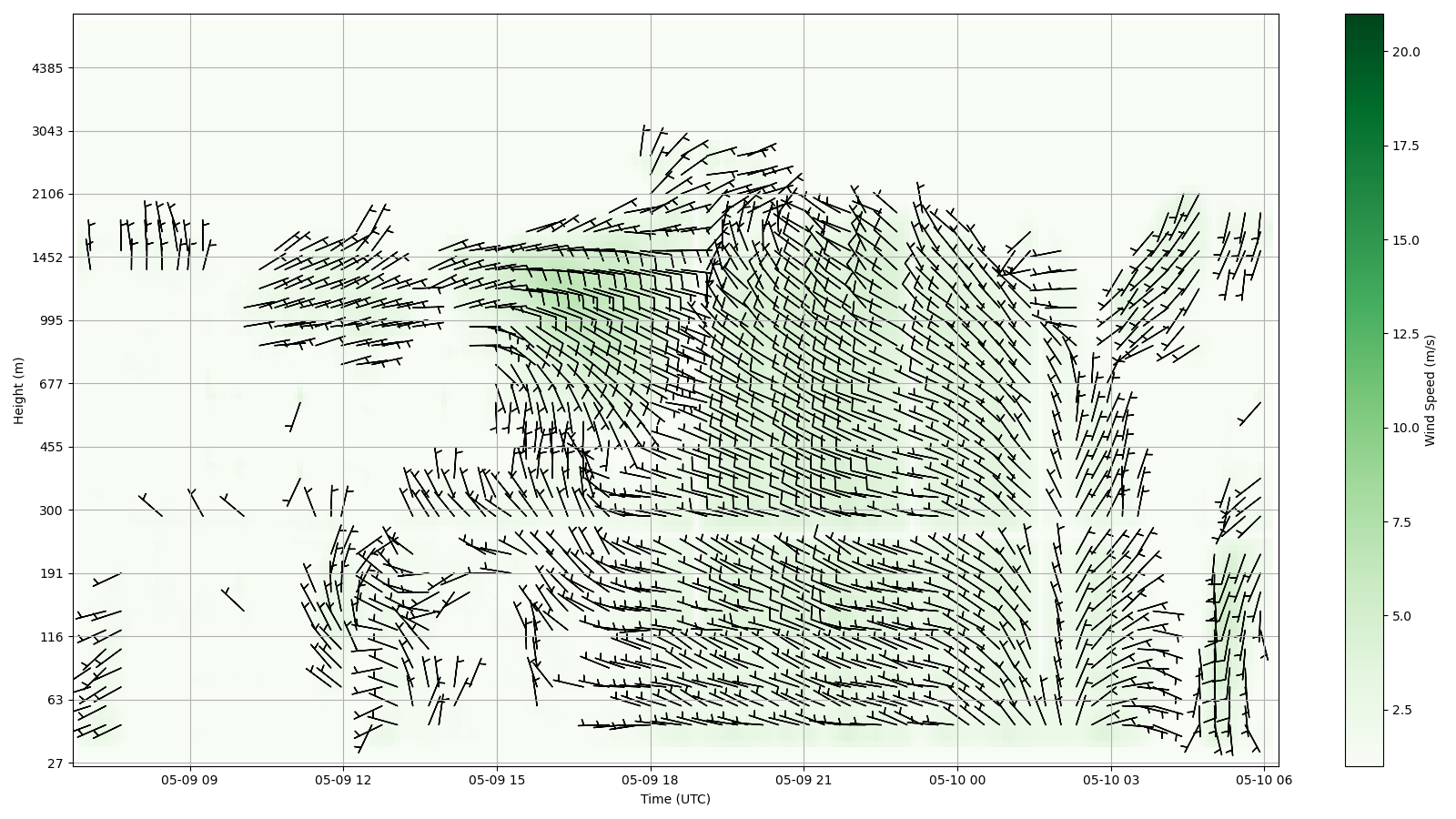Pick the 10.0 colorbar tick label

click(1405, 428)
